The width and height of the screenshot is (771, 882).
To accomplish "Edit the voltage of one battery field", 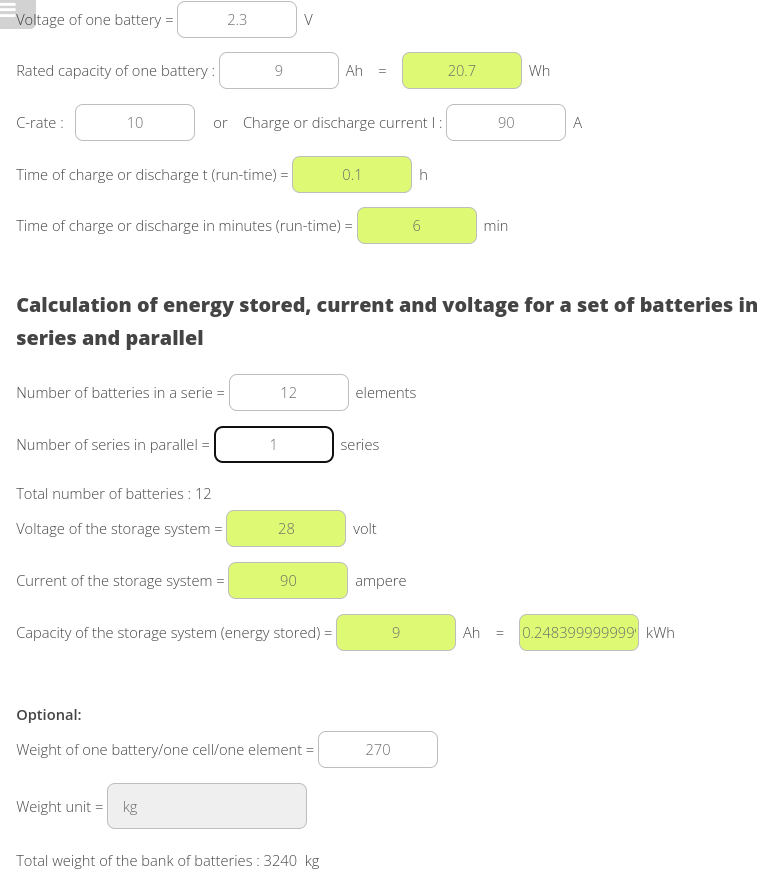I will pos(237,20).
